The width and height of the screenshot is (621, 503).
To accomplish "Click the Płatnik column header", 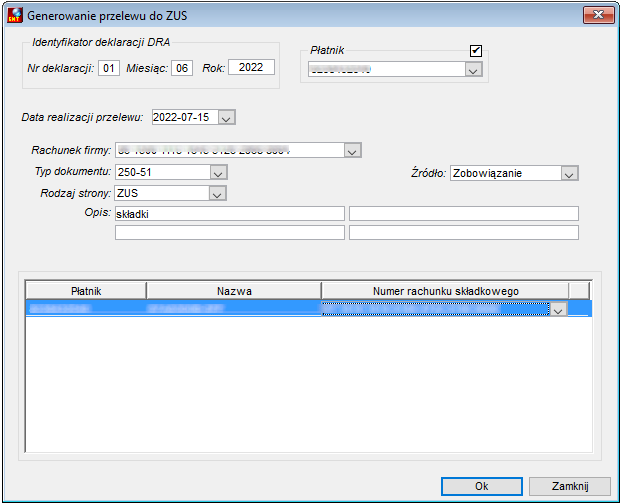I will click(x=86, y=291).
